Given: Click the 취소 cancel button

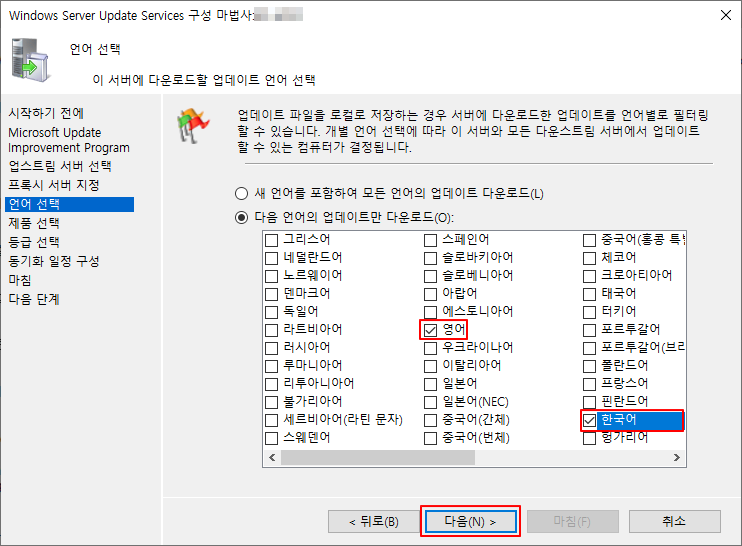Looking at the screenshot, I should [674, 521].
